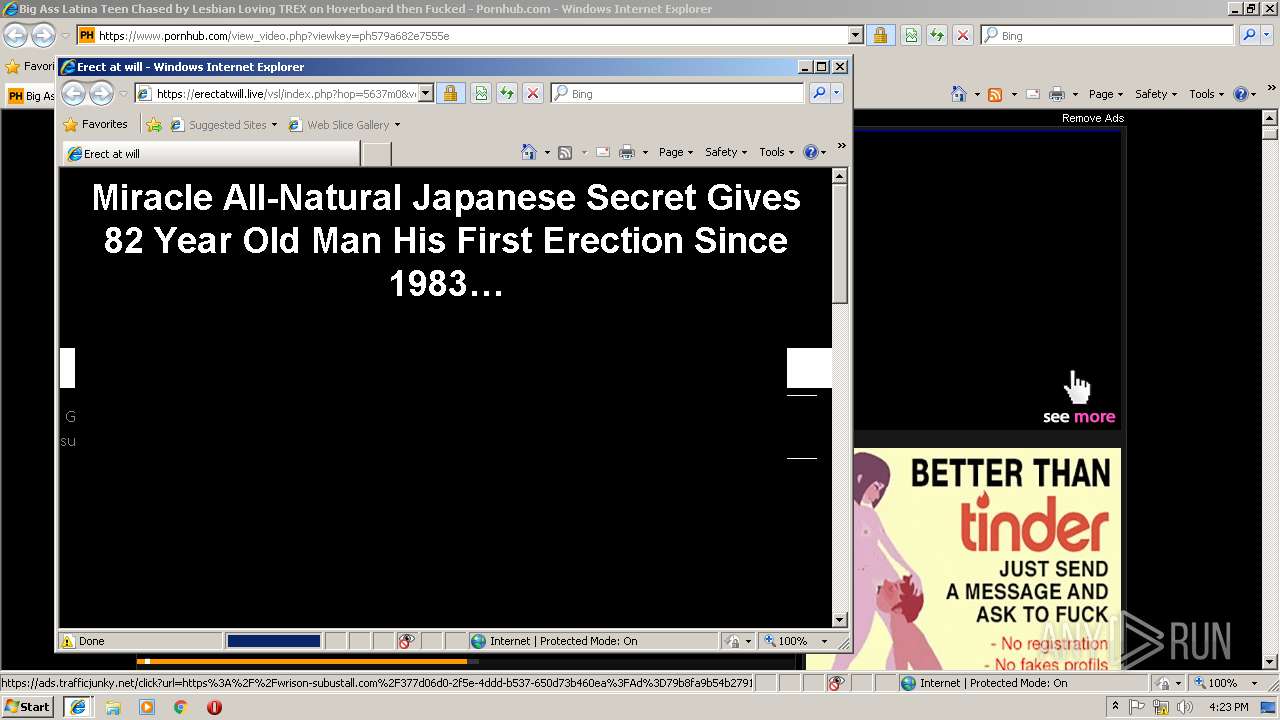Viewport: 1280px width, 720px height.
Task: Expand Home button dropdown in front window
Action: (547, 153)
